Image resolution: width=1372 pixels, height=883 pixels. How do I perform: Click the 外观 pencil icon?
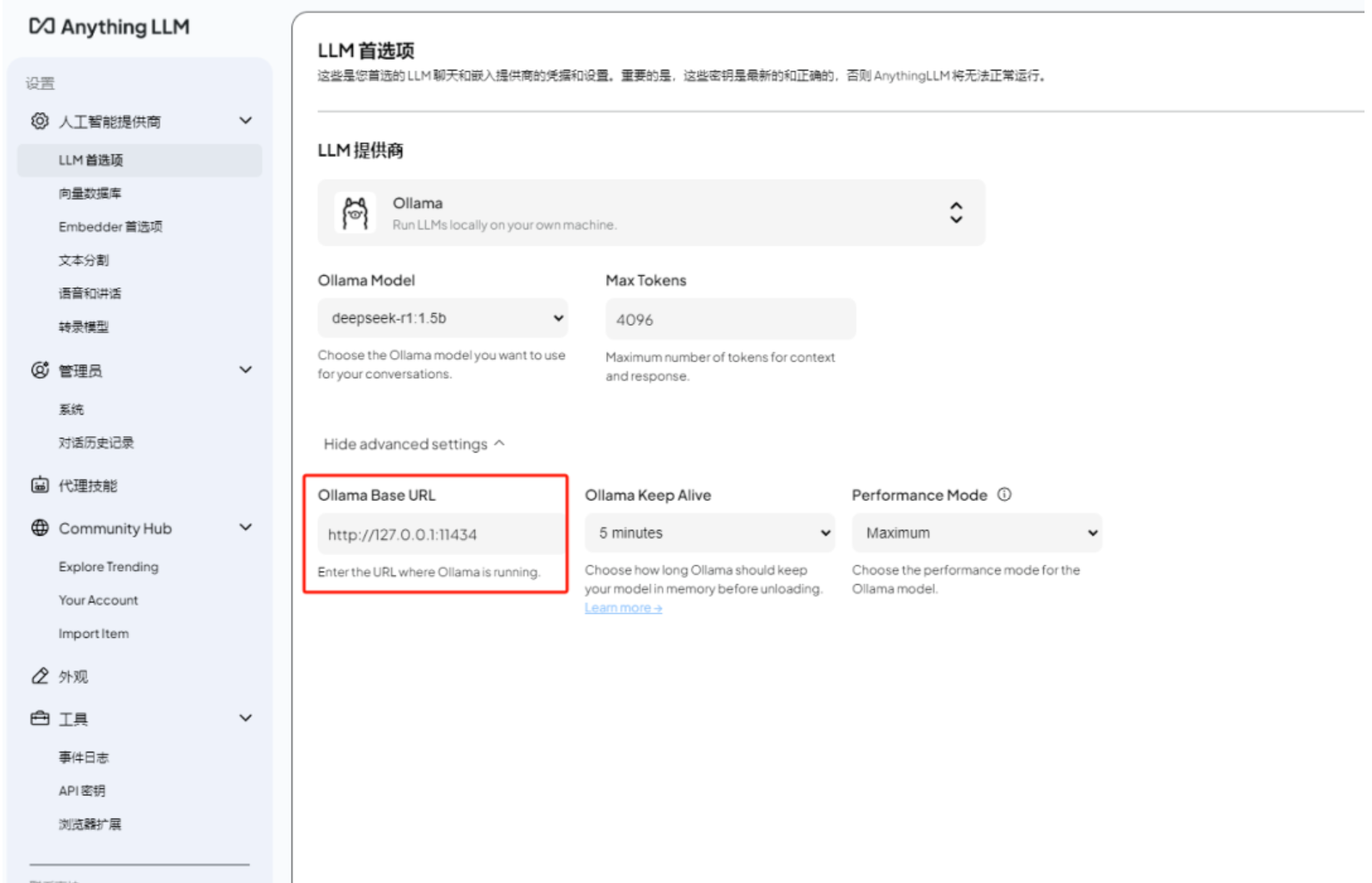(39, 676)
